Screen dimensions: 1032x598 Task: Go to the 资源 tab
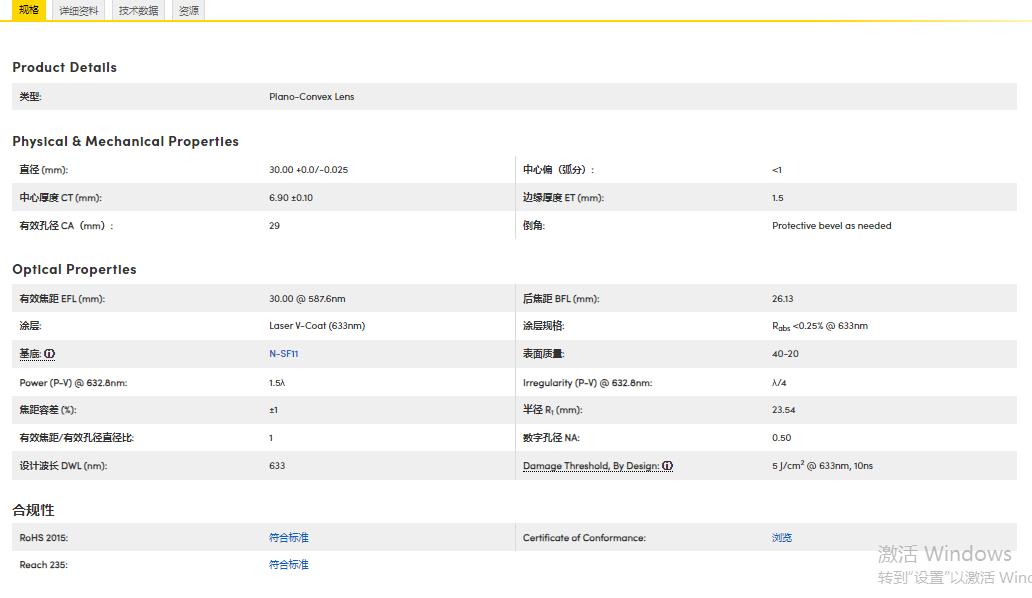(188, 11)
